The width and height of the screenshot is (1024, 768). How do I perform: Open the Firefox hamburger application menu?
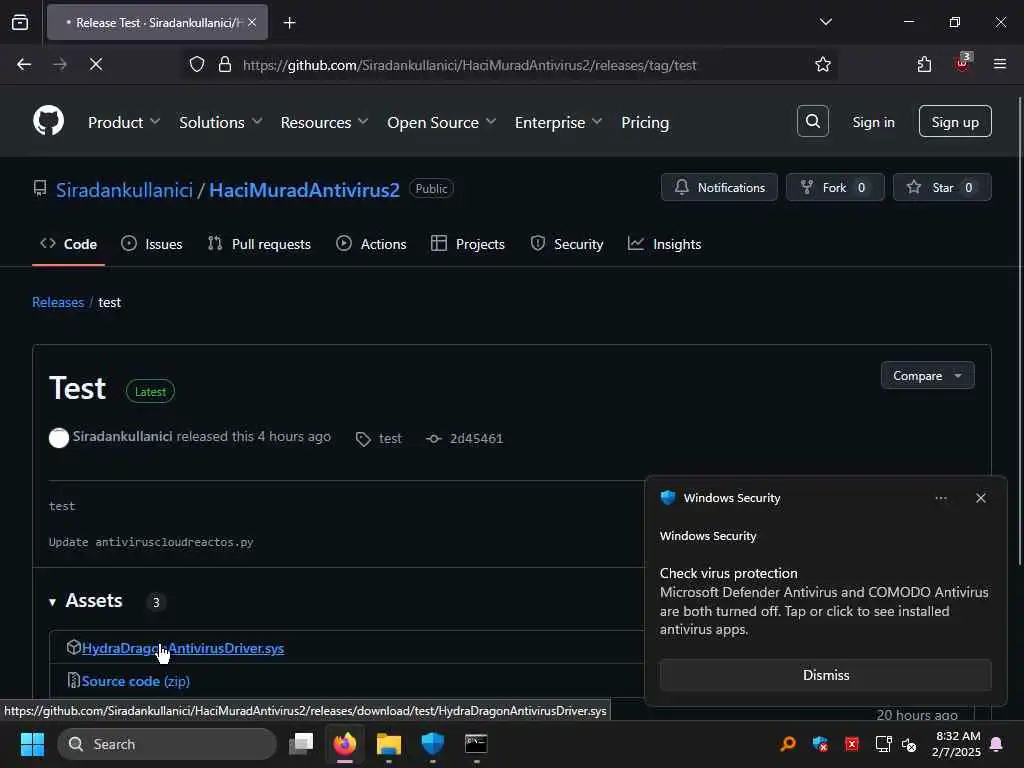point(999,64)
